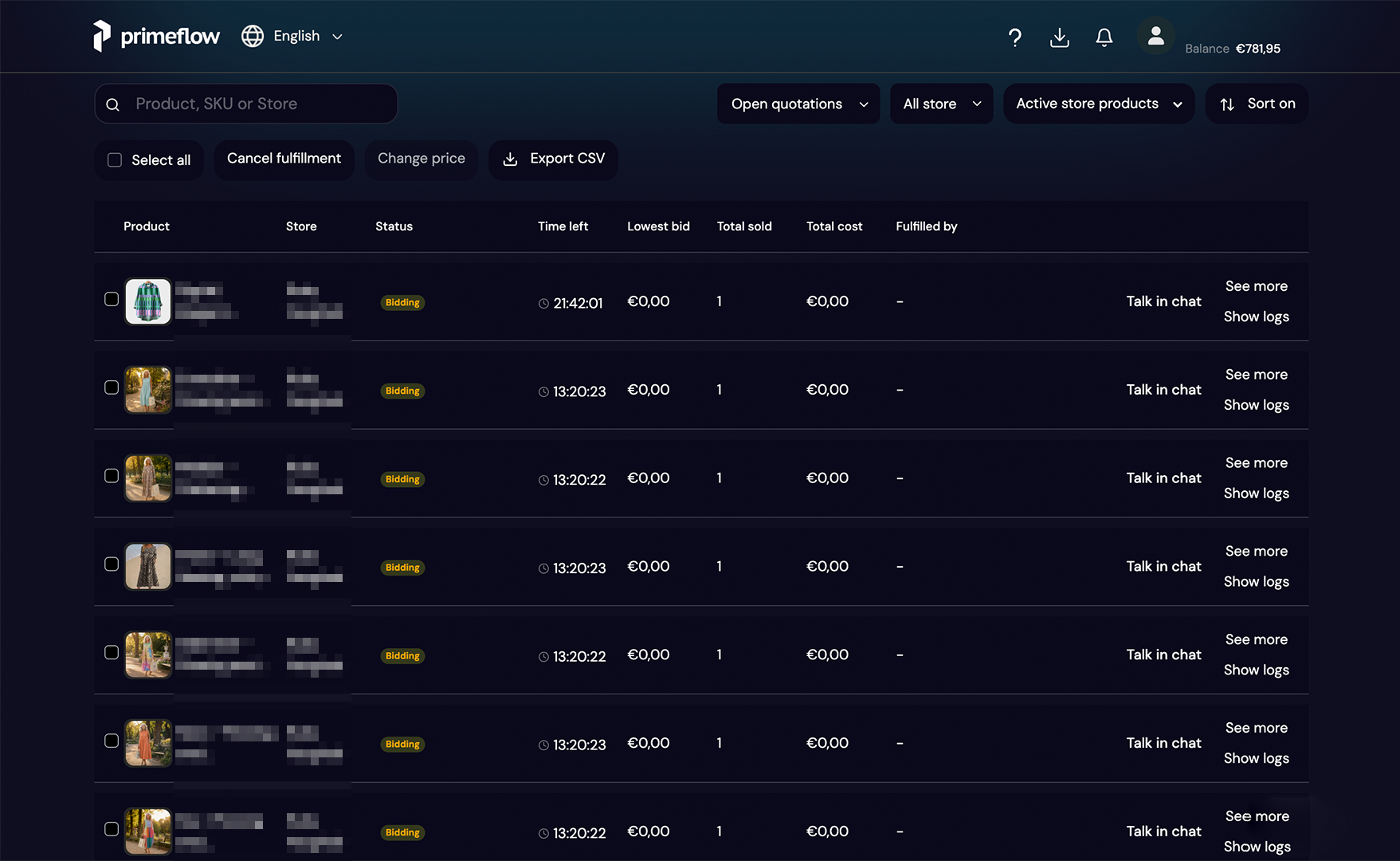Check the fourth product row checkbox
Screen dimensions: 1400x861
pos(112,564)
